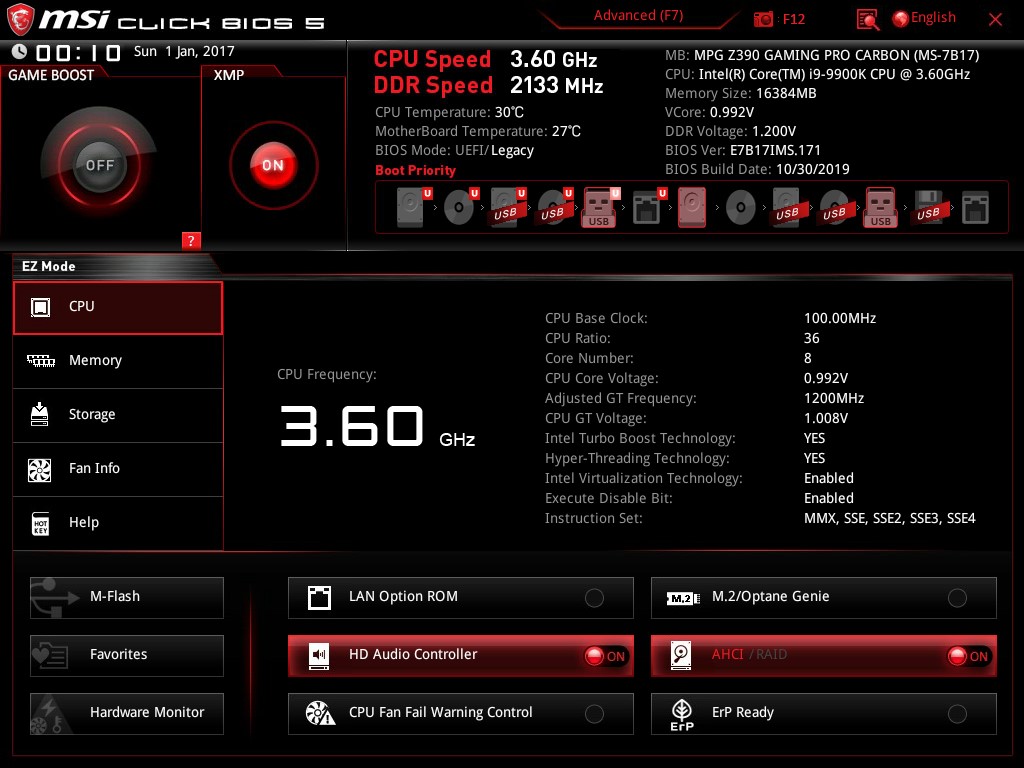Image resolution: width=1024 pixels, height=768 pixels.
Task: Click the clock icon beside the time
Action: [x=20, y=51]
